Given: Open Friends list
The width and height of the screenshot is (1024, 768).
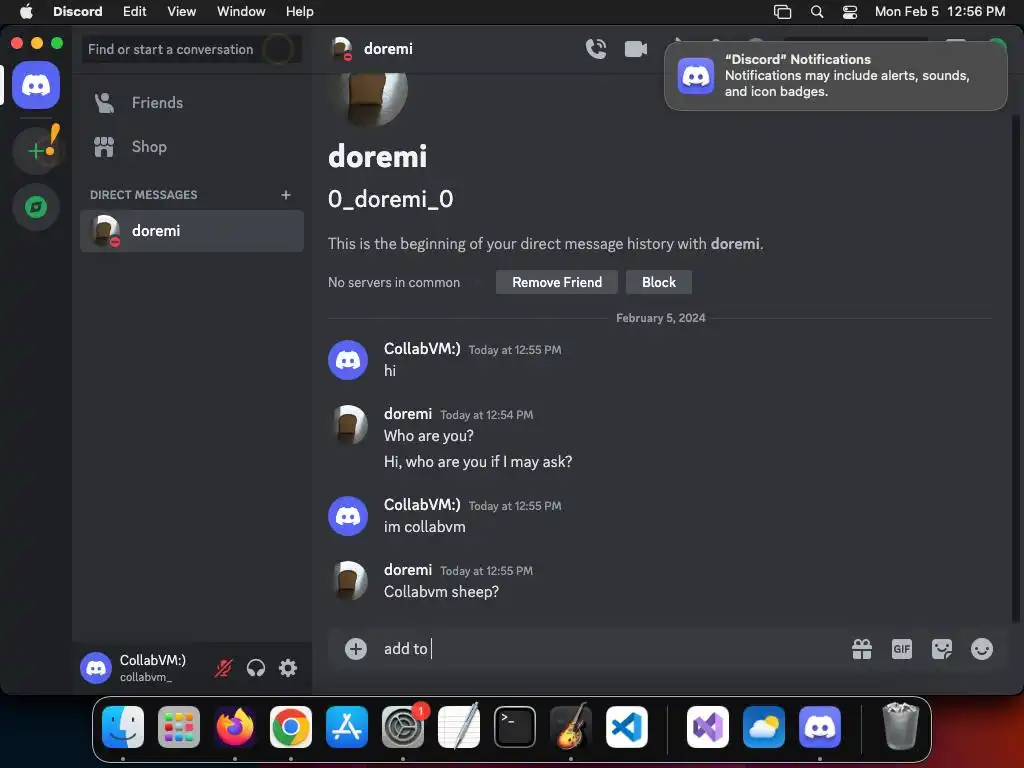Looking at the screenshot, I should (x=192, y=103).
